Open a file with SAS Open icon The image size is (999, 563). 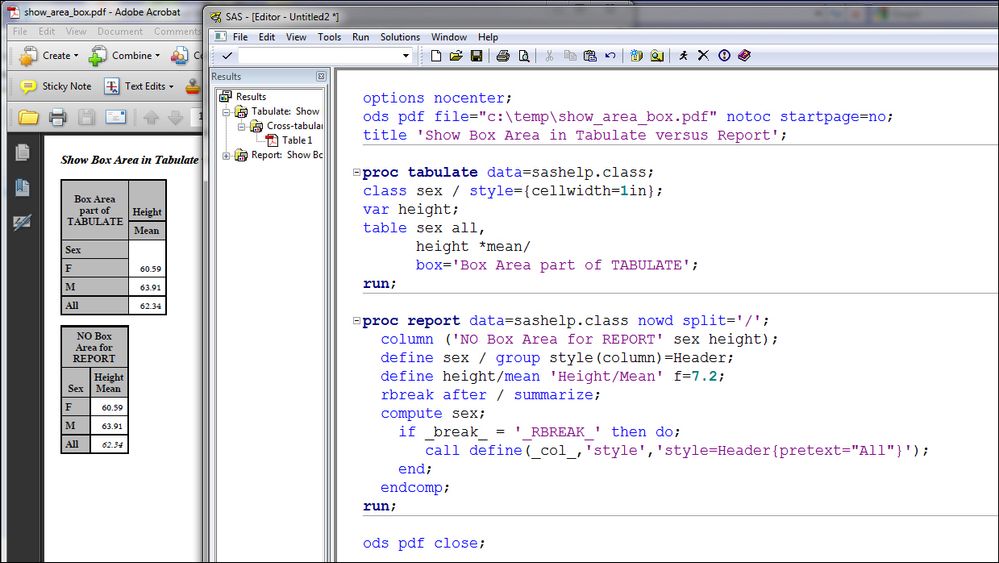pyautogui.click(x=456, y=56)
